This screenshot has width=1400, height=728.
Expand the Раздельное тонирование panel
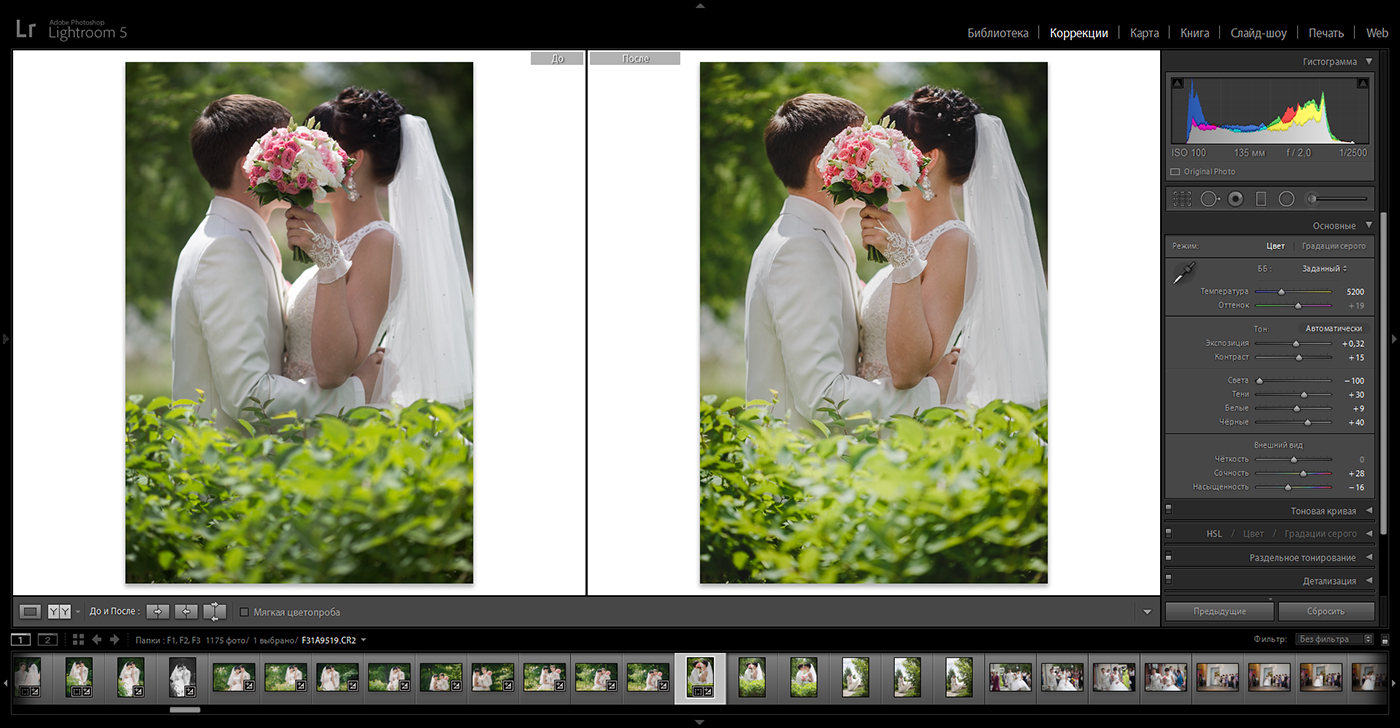(x=1369, y=558)
